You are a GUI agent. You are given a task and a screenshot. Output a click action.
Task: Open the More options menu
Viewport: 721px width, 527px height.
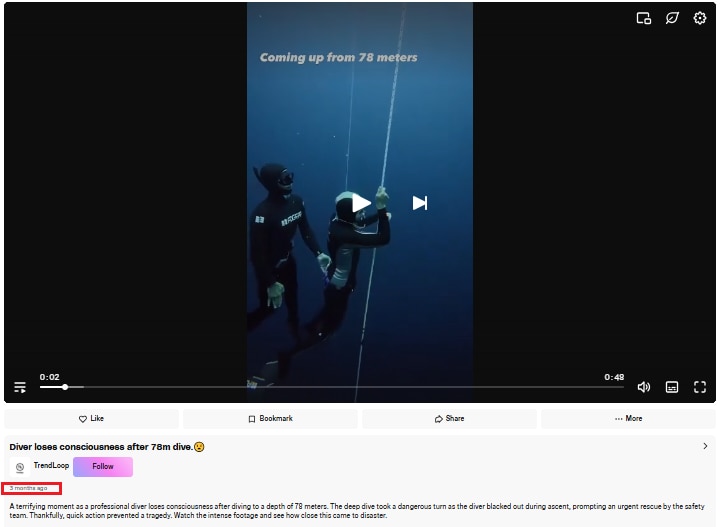628,418
